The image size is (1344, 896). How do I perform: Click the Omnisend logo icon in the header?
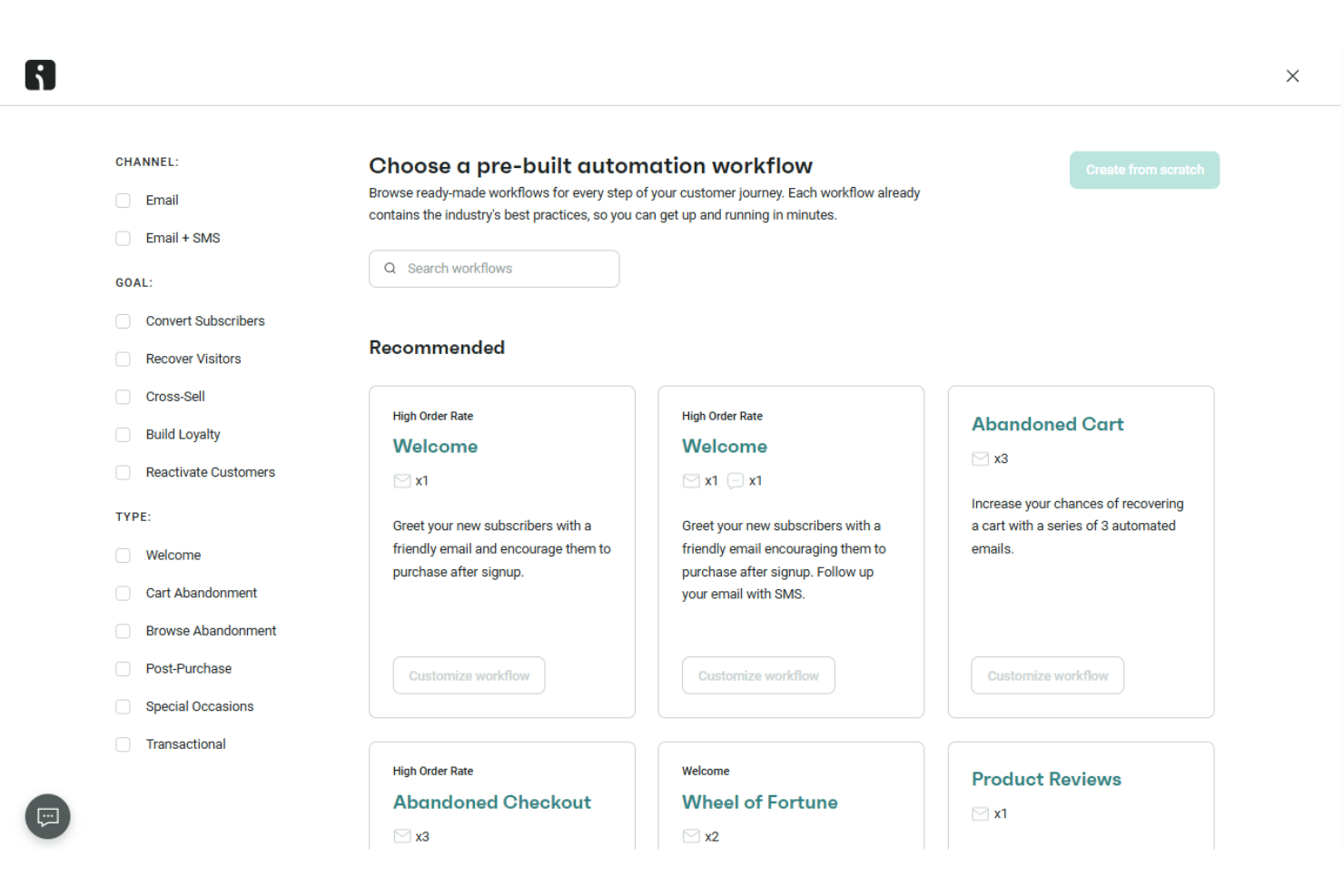[x=40, y=75]
